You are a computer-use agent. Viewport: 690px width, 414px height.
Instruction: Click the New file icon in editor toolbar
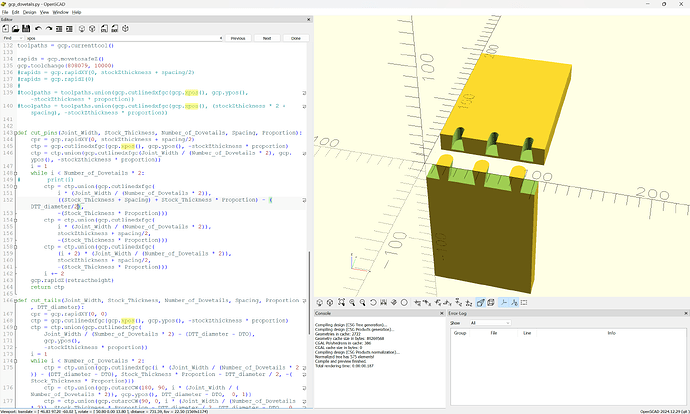click(5, 29)
